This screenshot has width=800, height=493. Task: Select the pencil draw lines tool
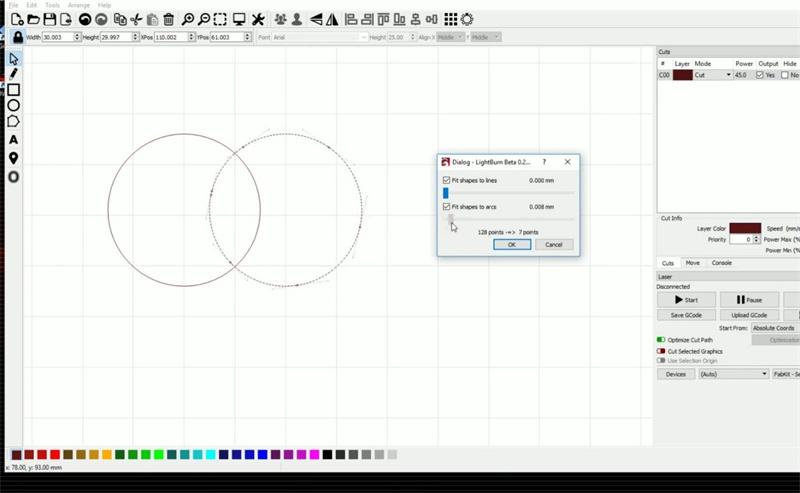(x=14, y=74)
